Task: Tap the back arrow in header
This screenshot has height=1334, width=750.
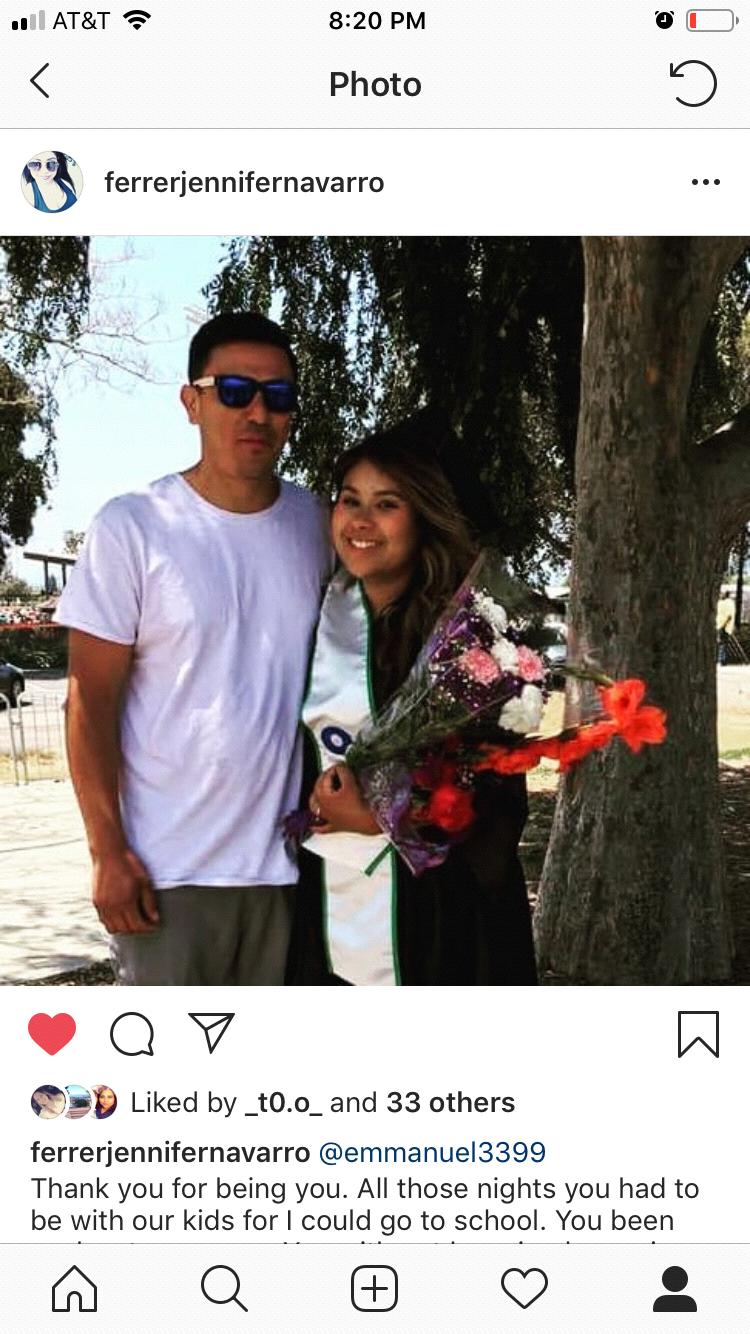Action: point(40,82)
